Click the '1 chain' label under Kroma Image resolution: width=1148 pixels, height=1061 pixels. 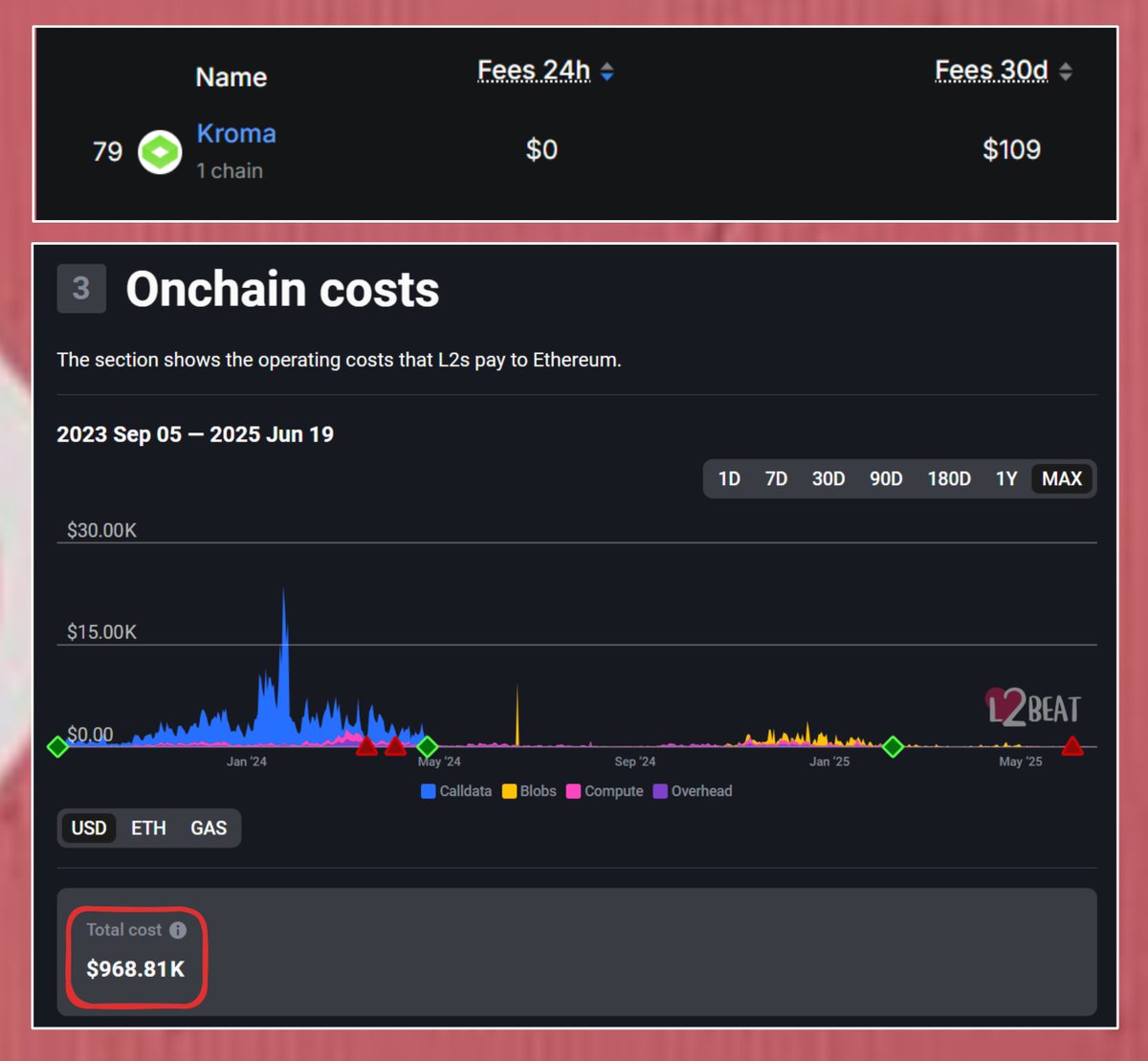click(230, 171)
